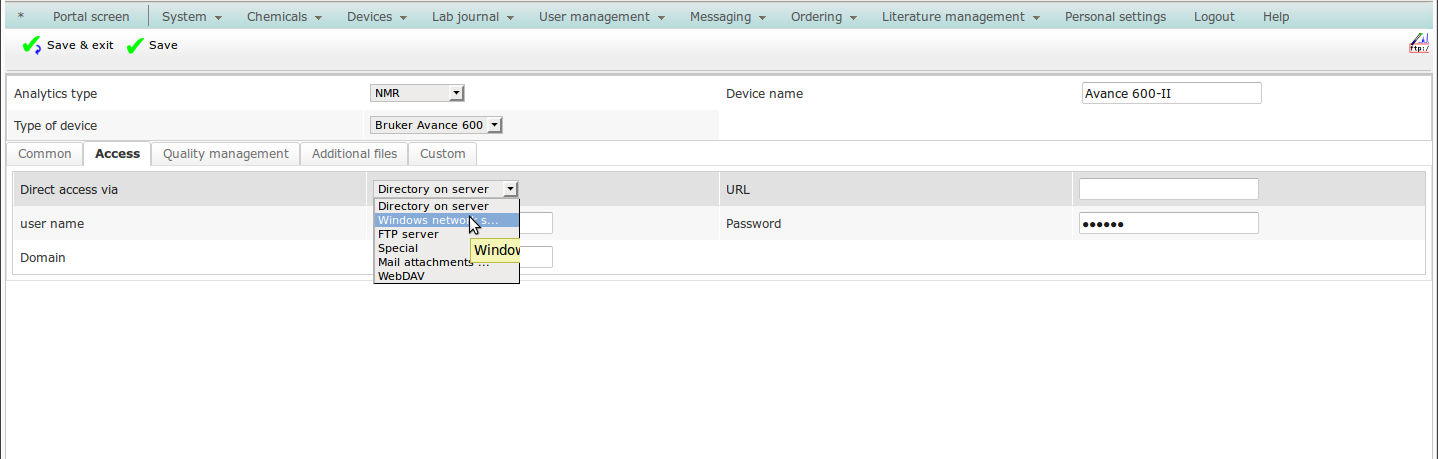This screenshot has height=459, width=1438.
Task: Click the Logout link
Action: click(x=1214, y=17)
